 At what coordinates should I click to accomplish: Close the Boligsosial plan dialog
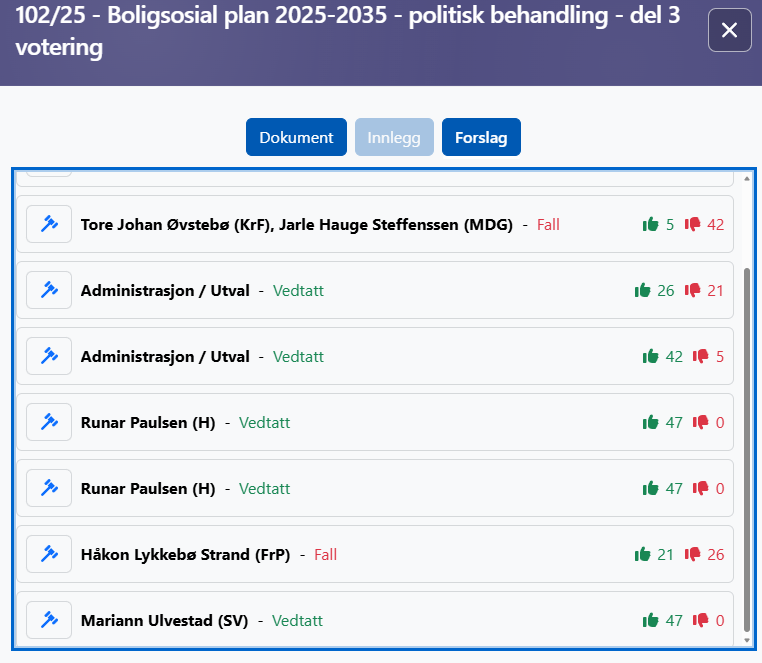click(729, 30)
